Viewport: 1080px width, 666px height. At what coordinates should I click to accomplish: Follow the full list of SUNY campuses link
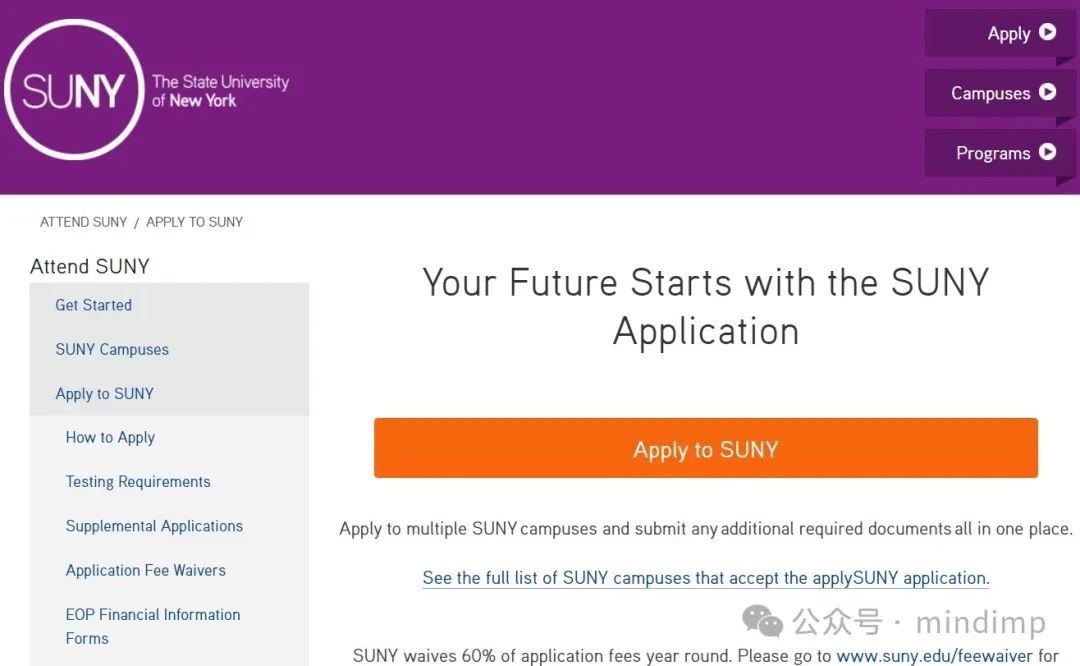point(706,578)
